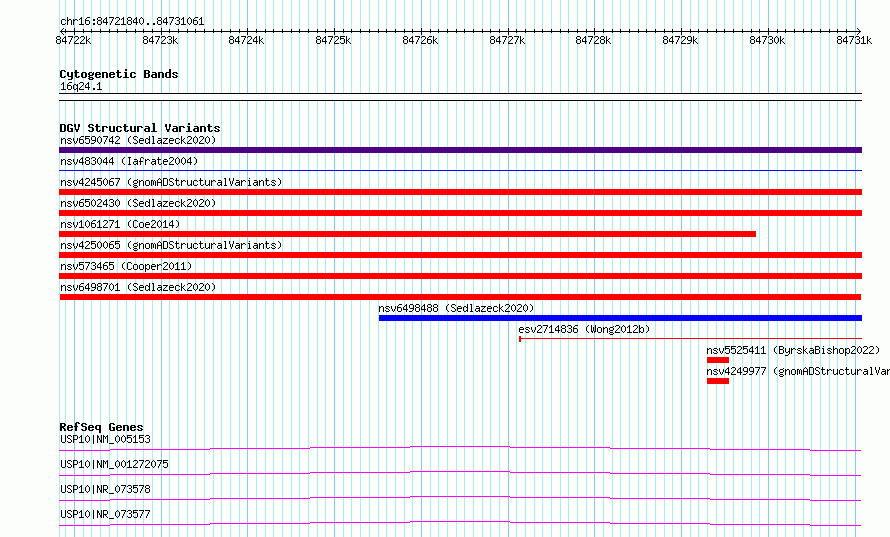The width and height of the screenshot is (890, 537).
Task: Open the nsv573465 (Cooper2011) label
Action: tap(126, 266)
